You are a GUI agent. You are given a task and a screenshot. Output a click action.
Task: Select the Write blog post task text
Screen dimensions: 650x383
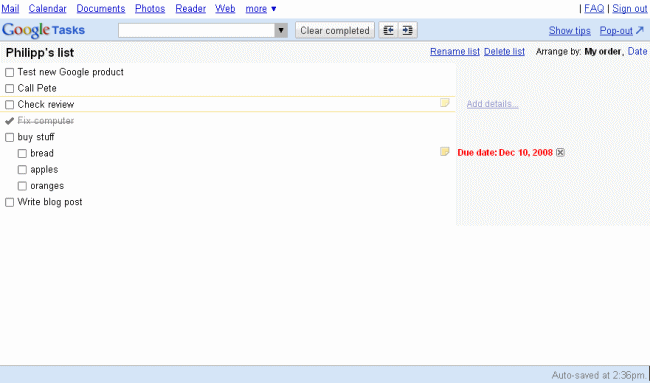click(x=50, y=202)
